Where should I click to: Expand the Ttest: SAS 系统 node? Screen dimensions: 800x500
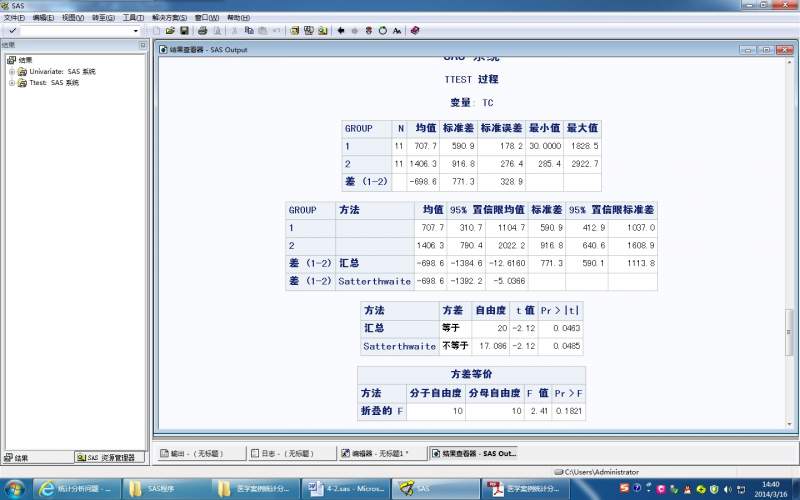tap(12, 83)
